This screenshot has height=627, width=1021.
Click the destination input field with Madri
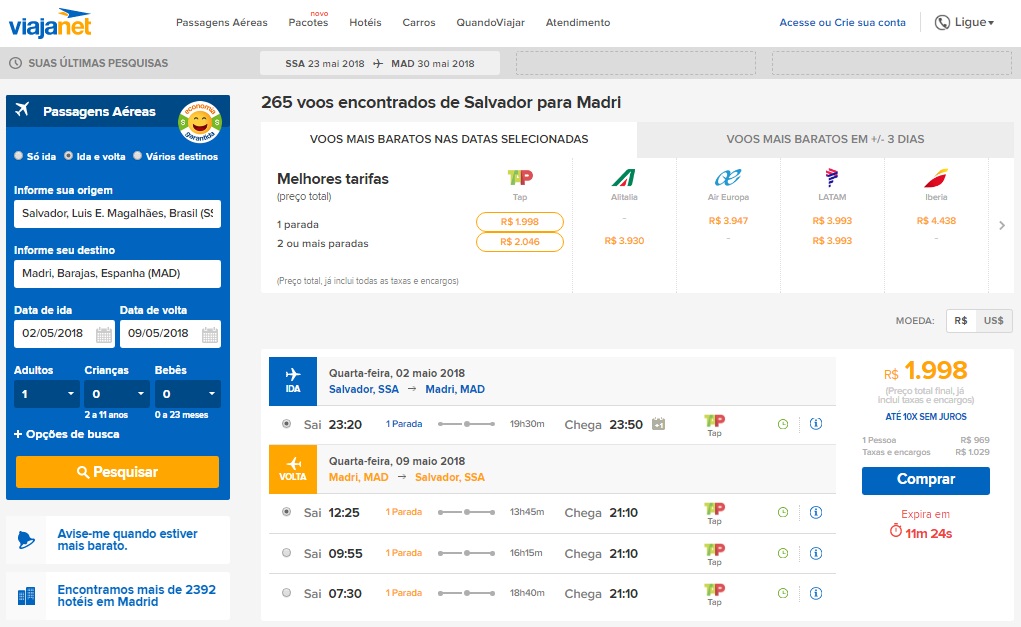[x=117, y=273]
